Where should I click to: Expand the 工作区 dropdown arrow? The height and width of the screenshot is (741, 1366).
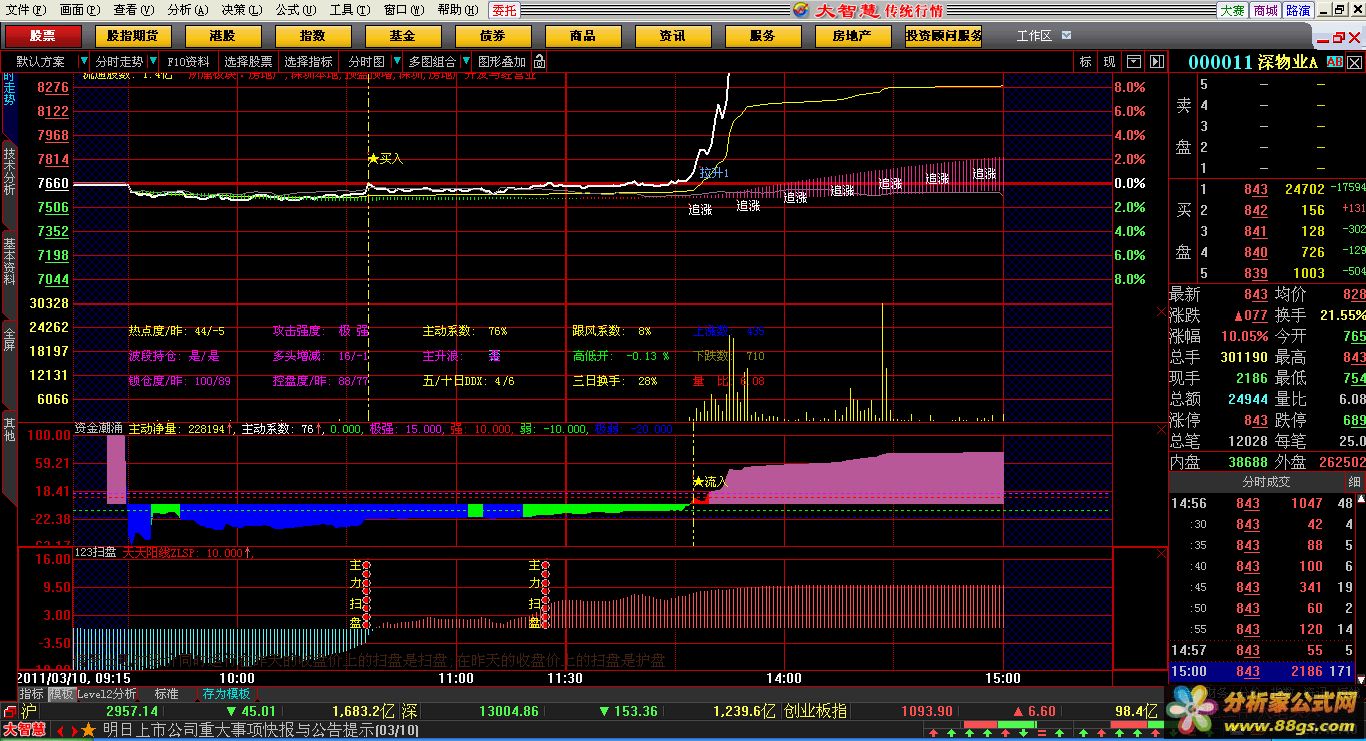click(1067, 35)
